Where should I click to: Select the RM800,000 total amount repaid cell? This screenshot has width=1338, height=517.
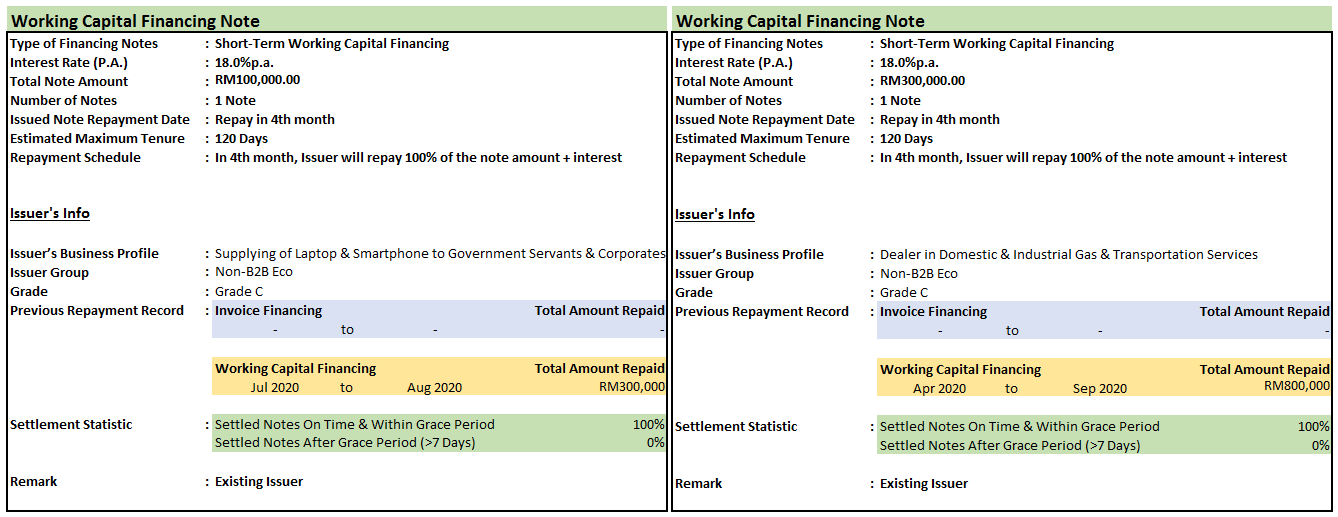pos(1297,386)
